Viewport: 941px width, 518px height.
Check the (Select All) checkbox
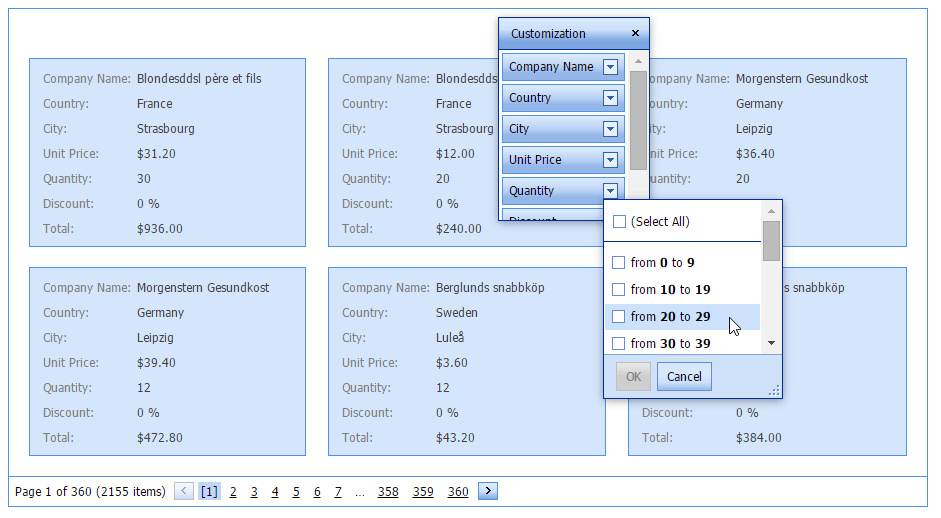coord(619,221)
